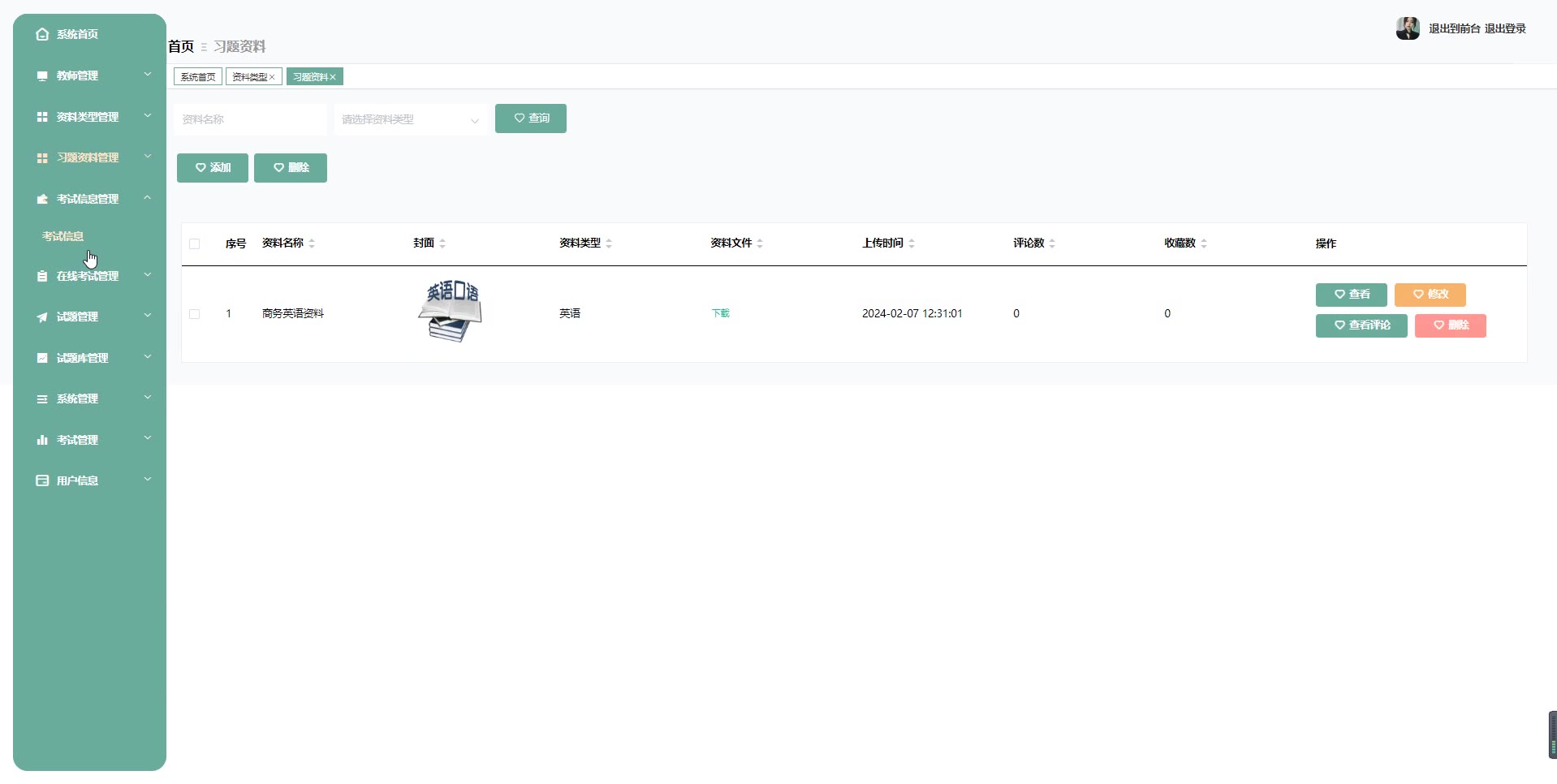1557x784 pixels.
Task: Select the checkbox for 商务英语资料 row
Action: (x=195, y=314)
